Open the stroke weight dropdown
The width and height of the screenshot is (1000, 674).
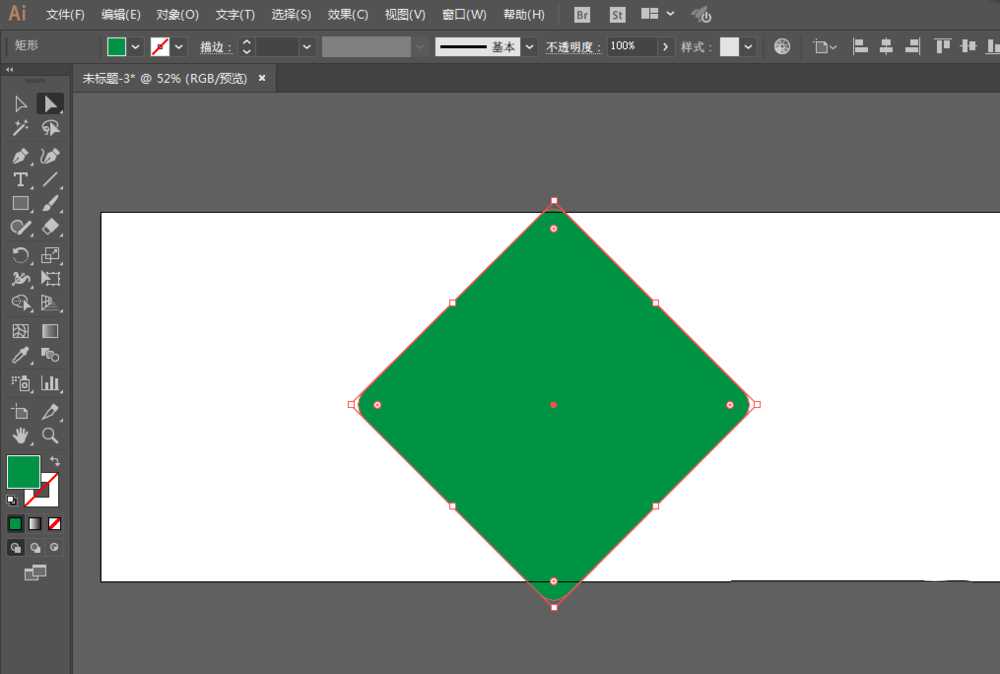307,47
